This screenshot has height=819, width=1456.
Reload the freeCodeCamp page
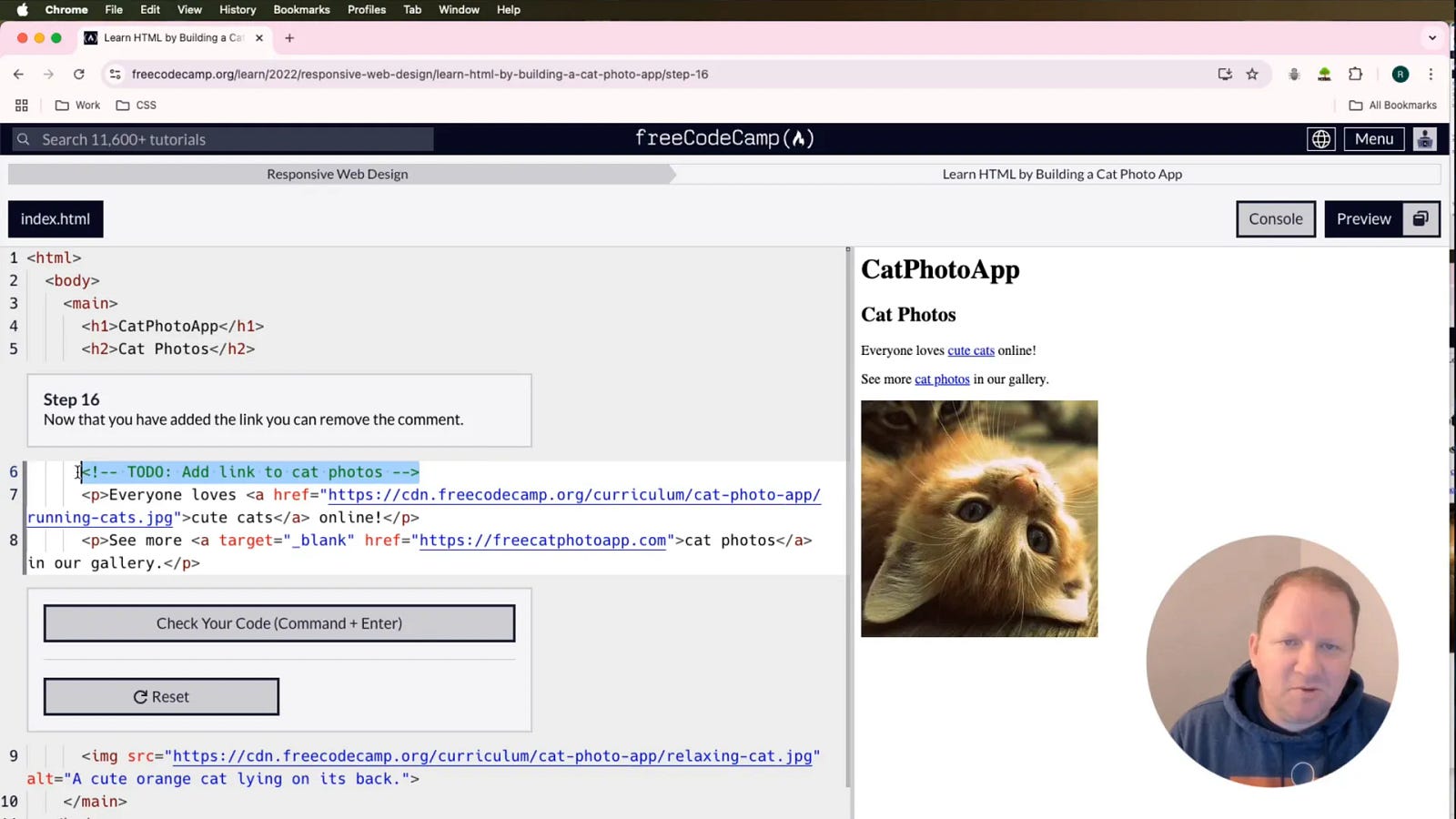tap(79, 75)
